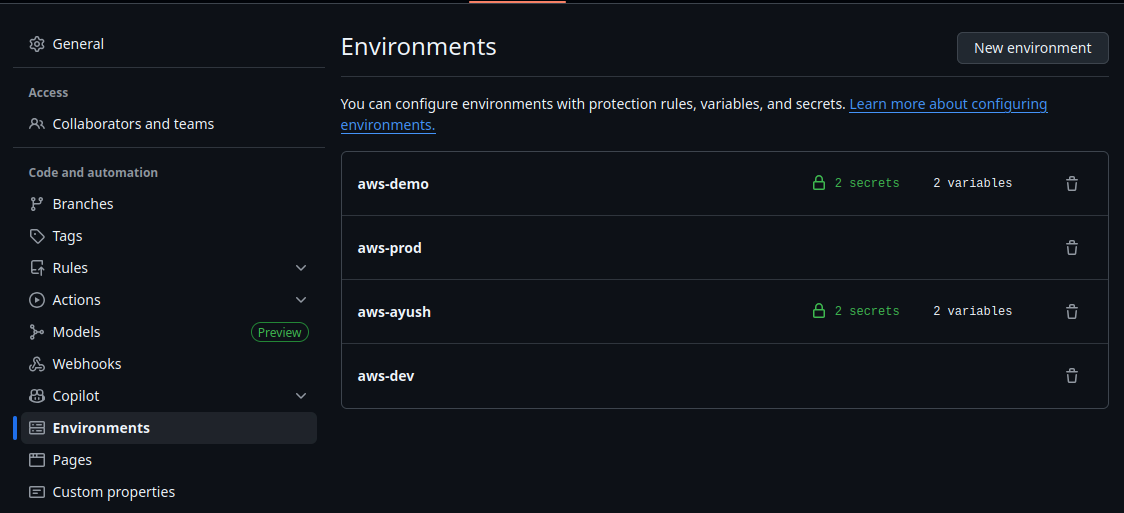The image size is (1124, 513).
Task: Click the trash icon for aws-prod
Action: (x=1071, y=248)
